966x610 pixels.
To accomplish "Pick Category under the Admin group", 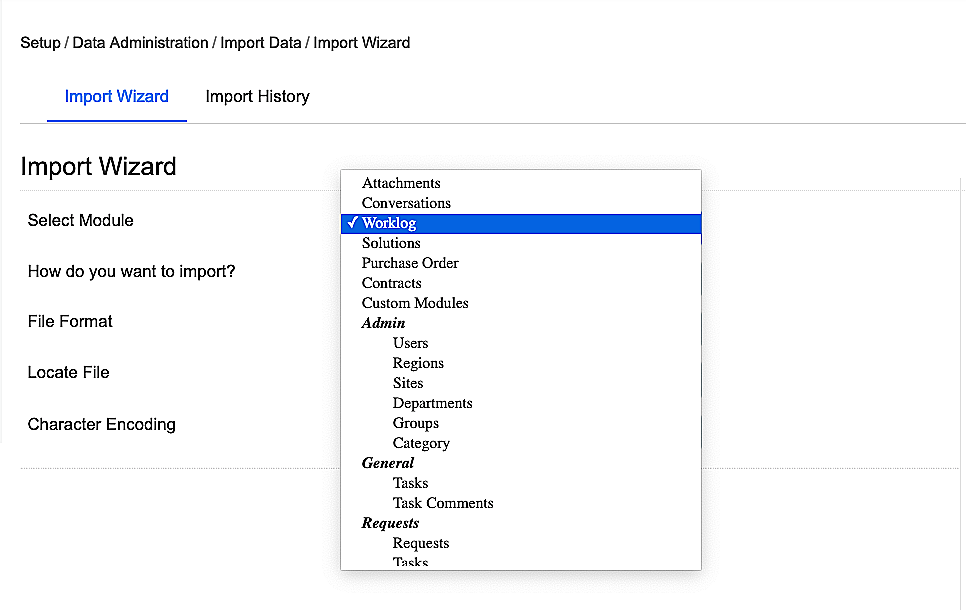I will (x=421, y=443).
